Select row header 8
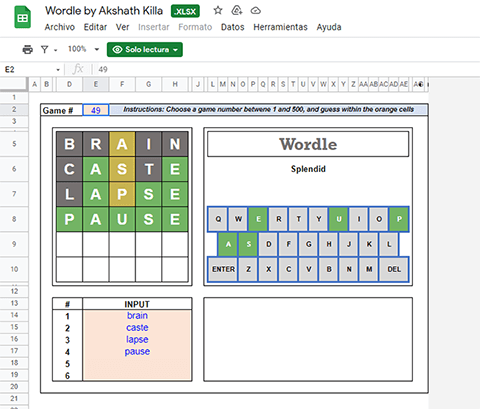The image size is (480, 409). click(x=14, y=219)
